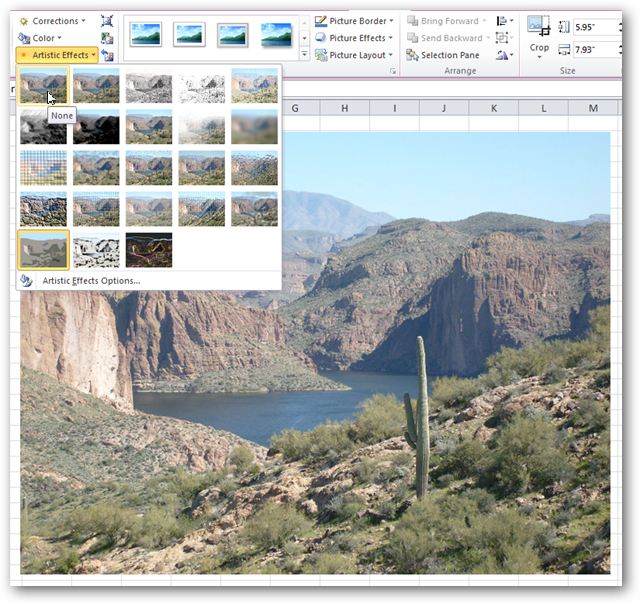Apply the Texturizer effect thumbnail

(x=96, y=209)
